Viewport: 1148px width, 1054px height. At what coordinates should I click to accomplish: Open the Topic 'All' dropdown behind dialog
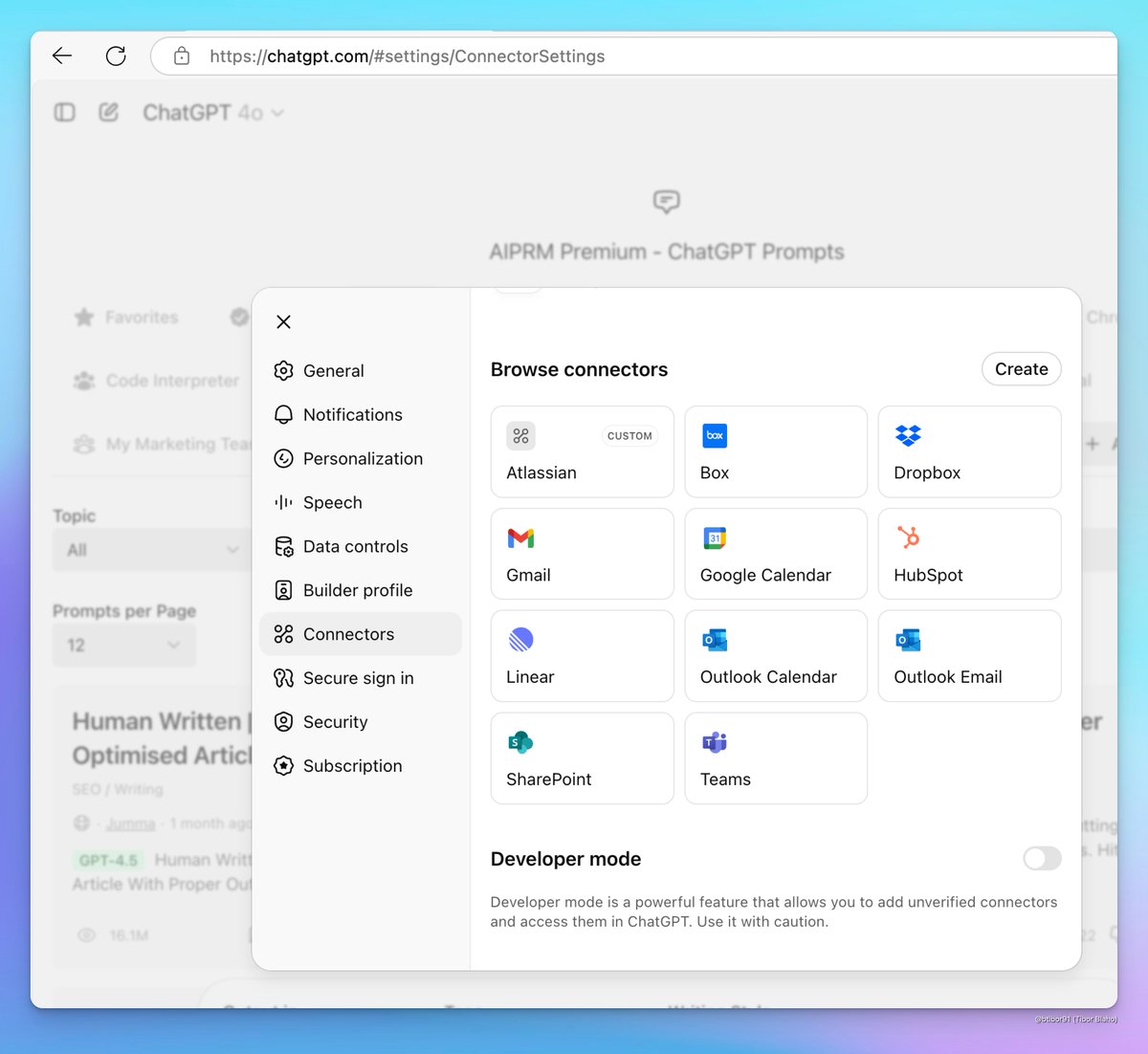tap(153, 550)
